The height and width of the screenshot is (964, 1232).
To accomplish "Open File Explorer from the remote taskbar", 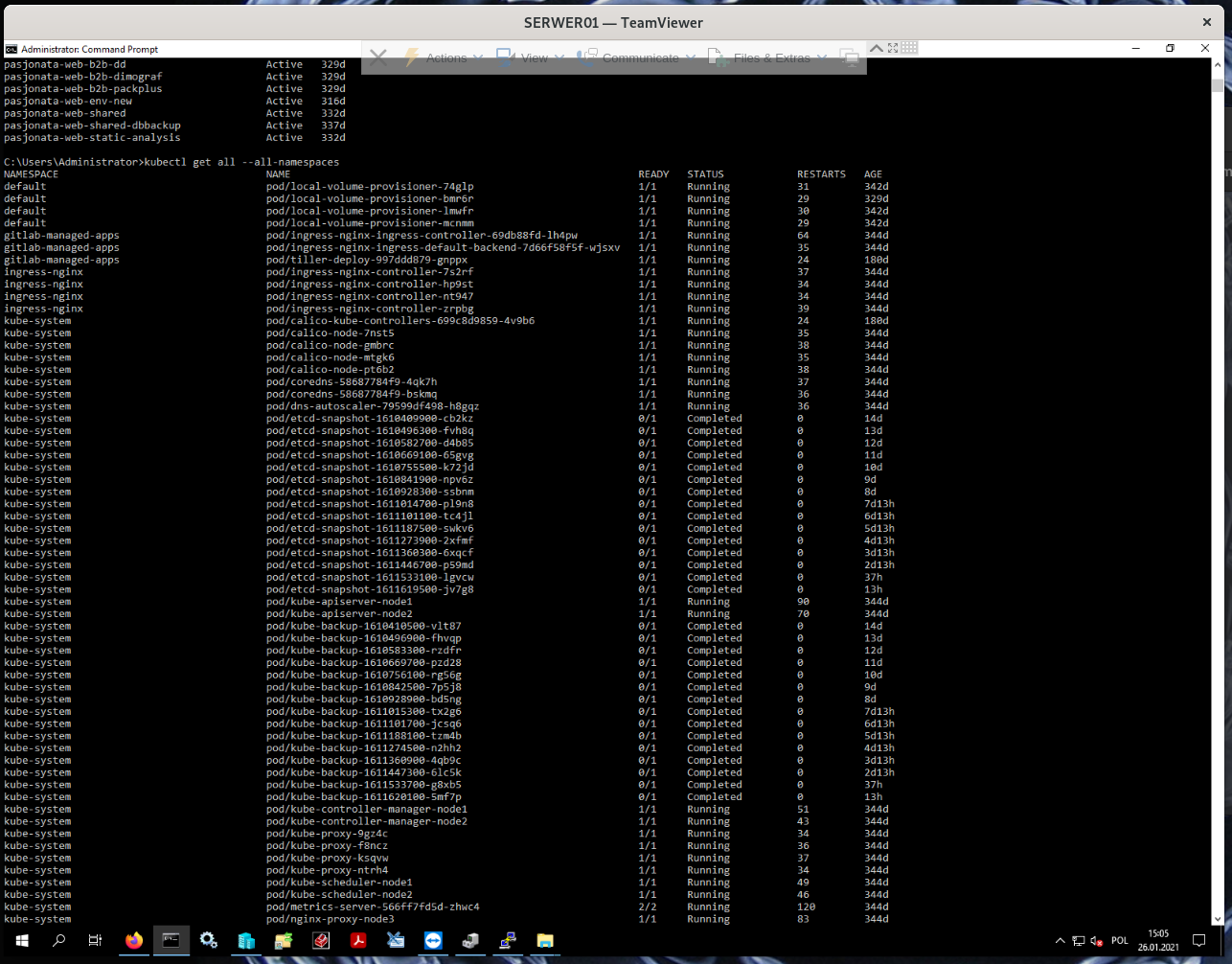I will (x=545, y=941).
